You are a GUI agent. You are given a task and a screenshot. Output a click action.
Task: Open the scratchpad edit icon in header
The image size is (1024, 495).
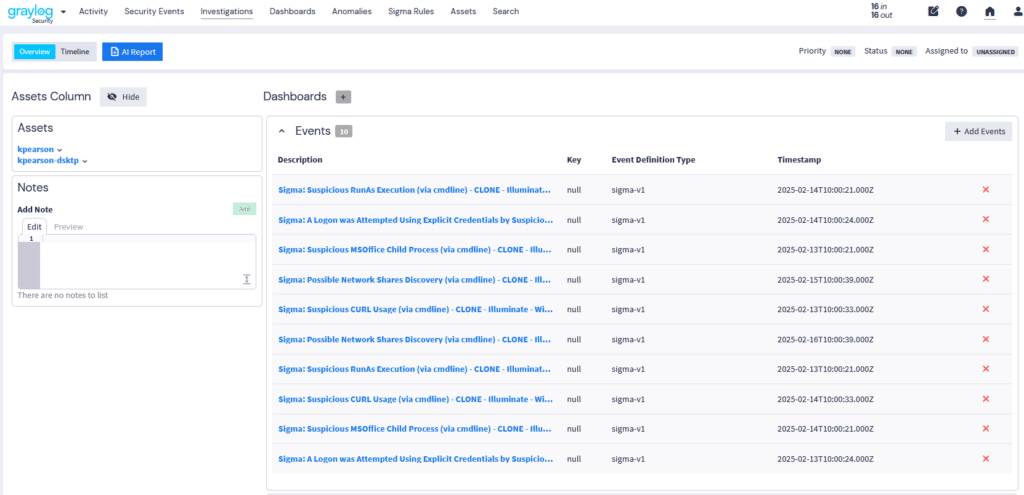pos(933,12)
